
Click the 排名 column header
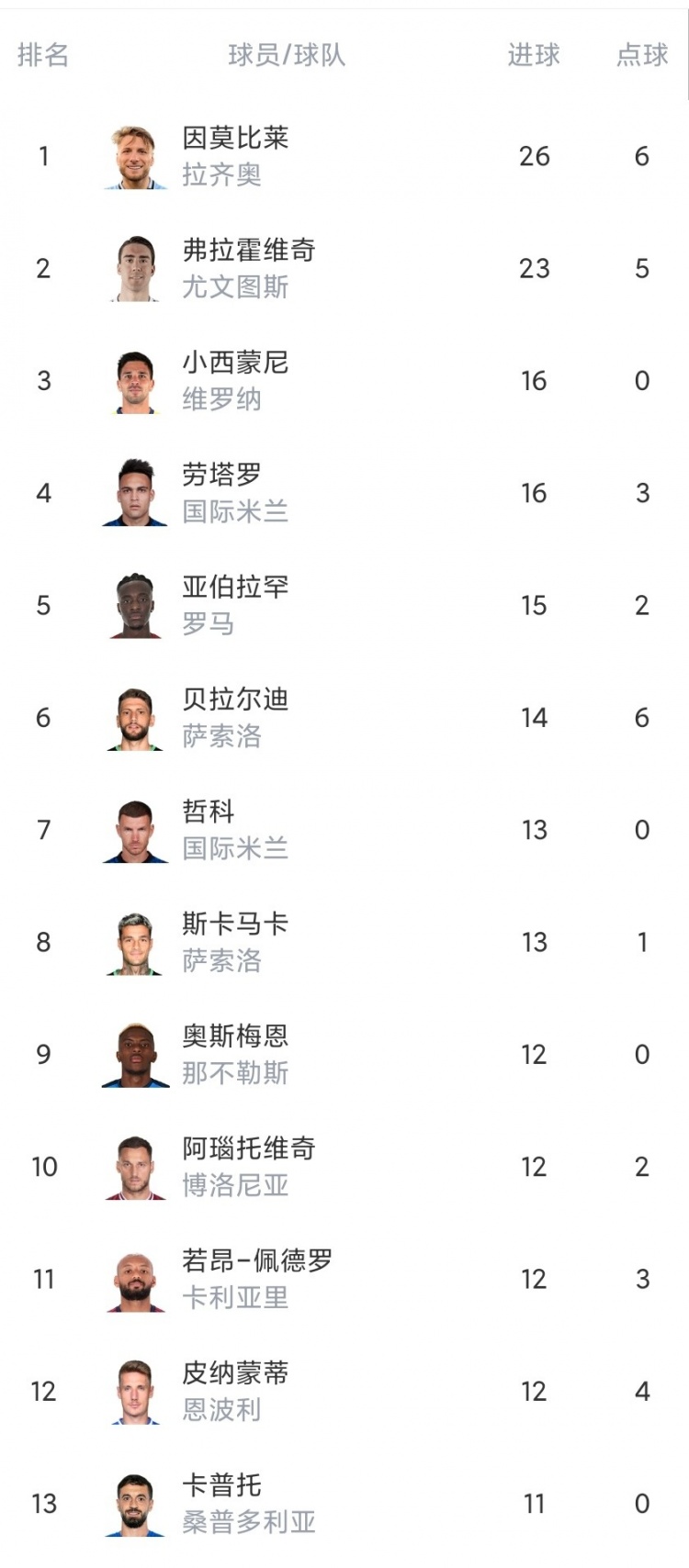point(43,55)
